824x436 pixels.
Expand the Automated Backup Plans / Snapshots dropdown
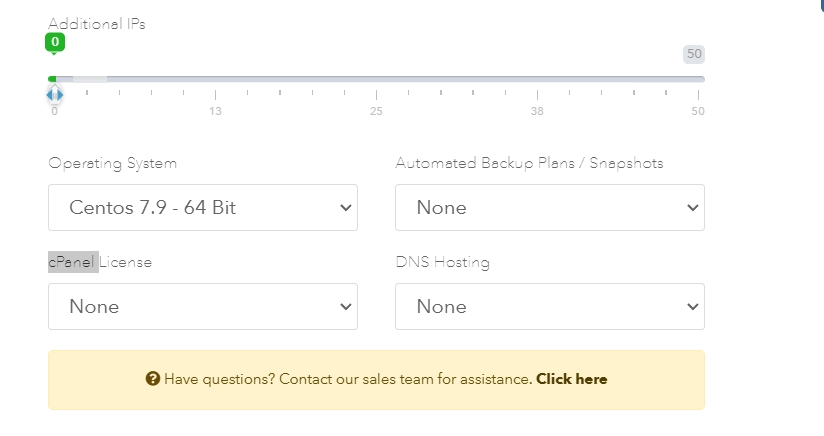click(550, 208)
